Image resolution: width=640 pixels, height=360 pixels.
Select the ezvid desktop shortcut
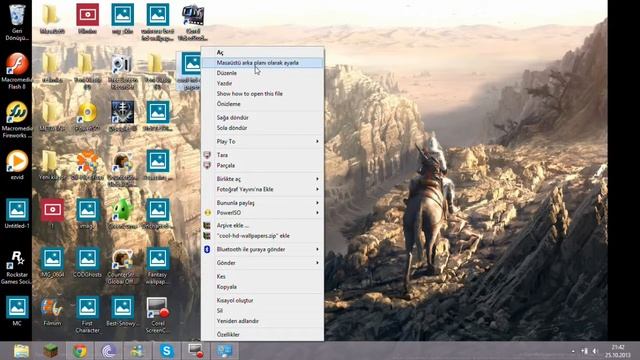[17, 165]
